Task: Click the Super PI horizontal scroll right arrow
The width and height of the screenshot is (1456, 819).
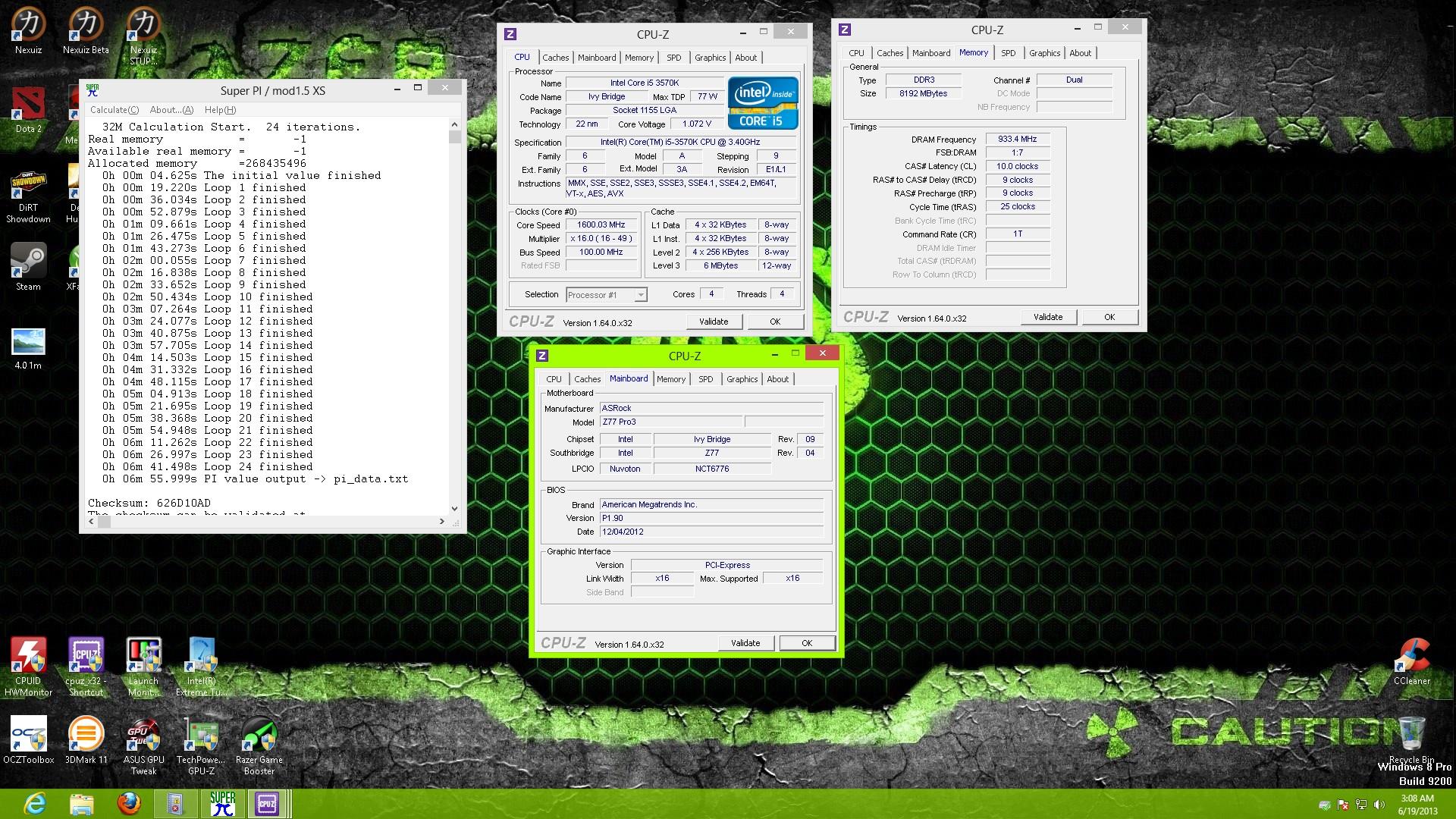Action: point(442,522)
